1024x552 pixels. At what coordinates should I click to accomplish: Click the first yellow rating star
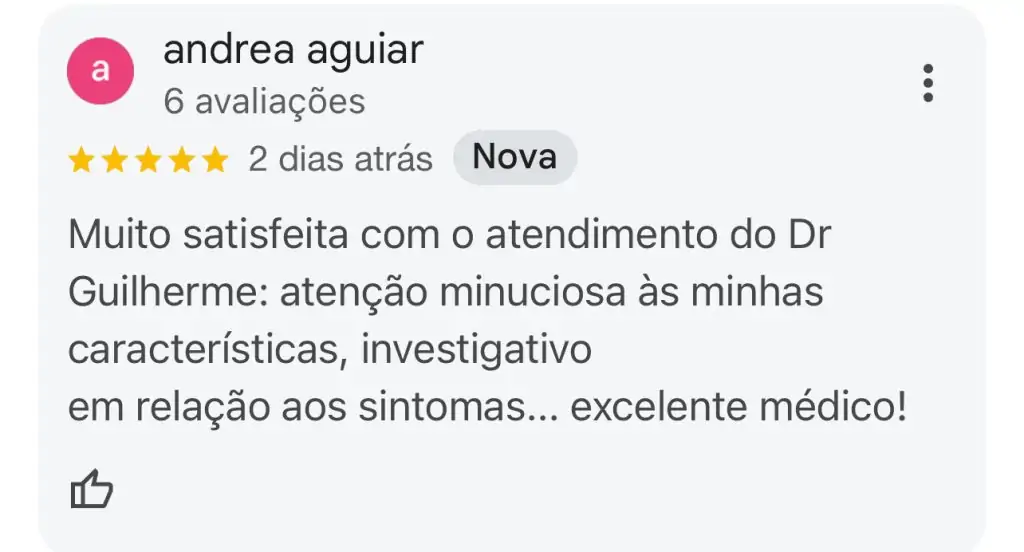coord(83,160)
